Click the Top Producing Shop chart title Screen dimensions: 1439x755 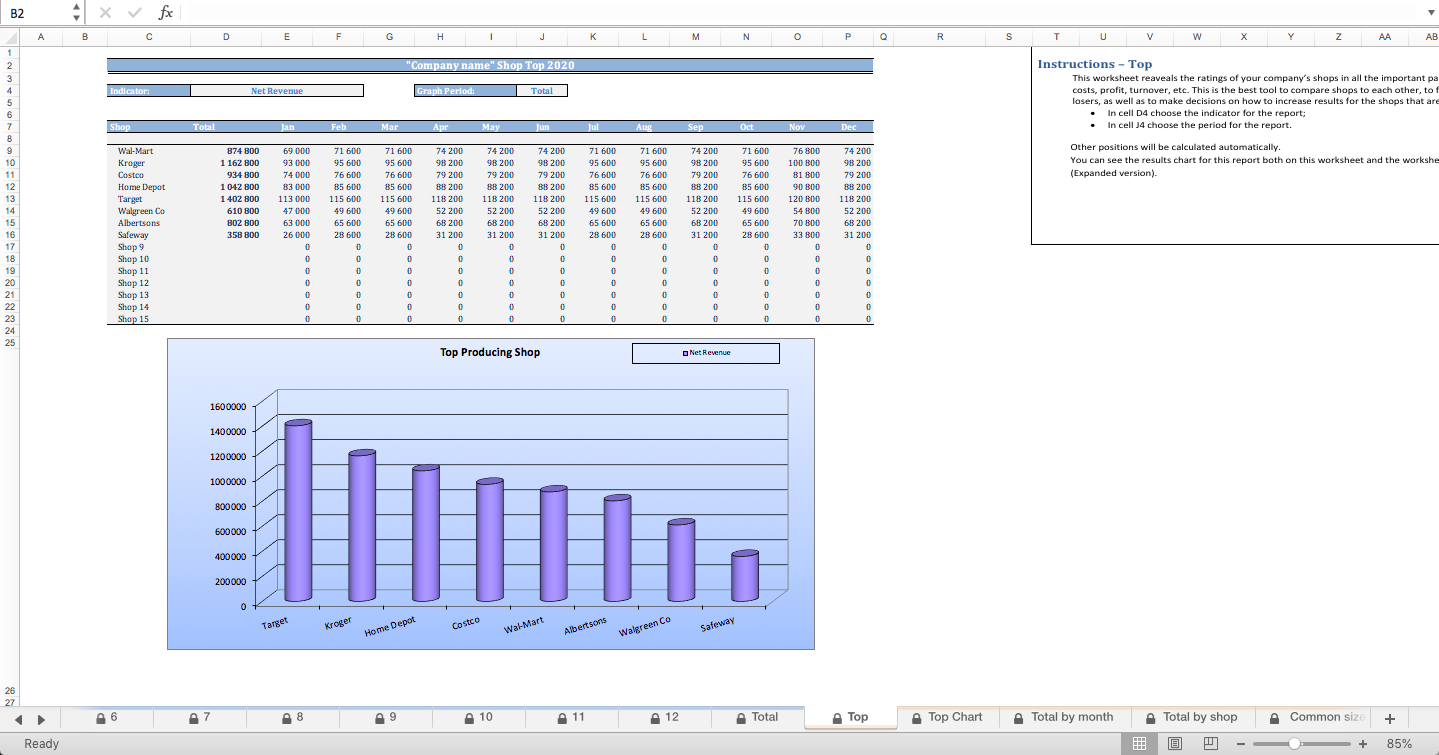490,352
